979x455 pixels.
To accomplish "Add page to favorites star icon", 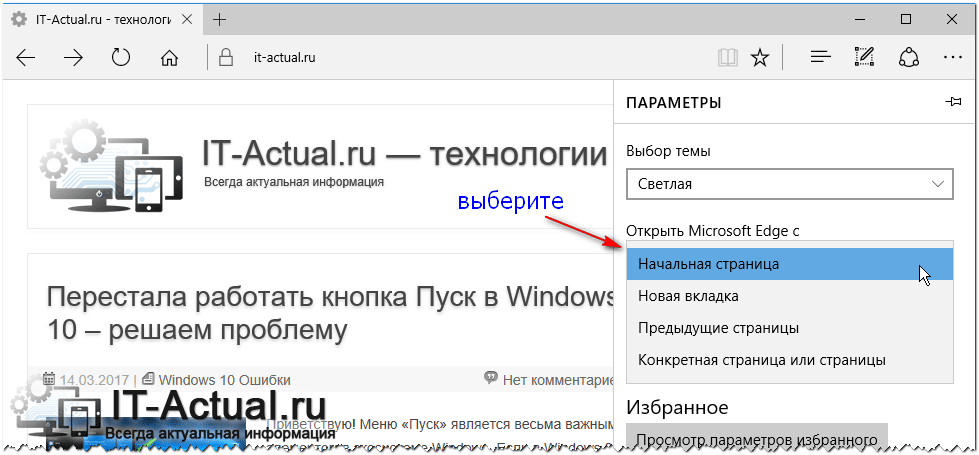I will (x=760, y=58).
